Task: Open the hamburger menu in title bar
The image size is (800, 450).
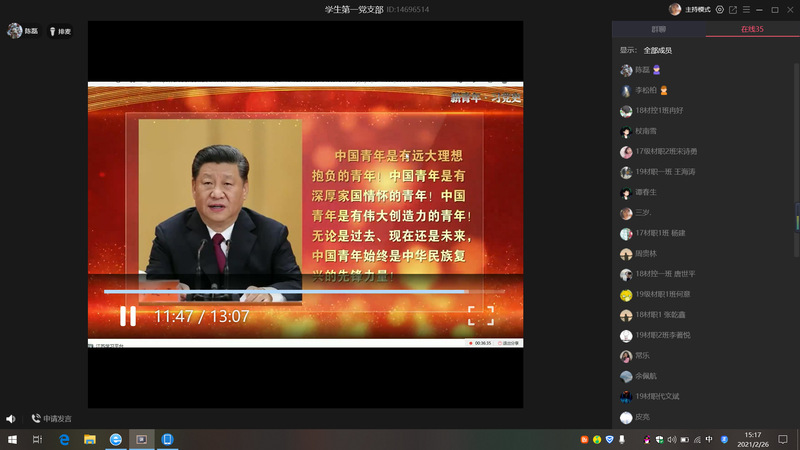Action: coord(746,9)
